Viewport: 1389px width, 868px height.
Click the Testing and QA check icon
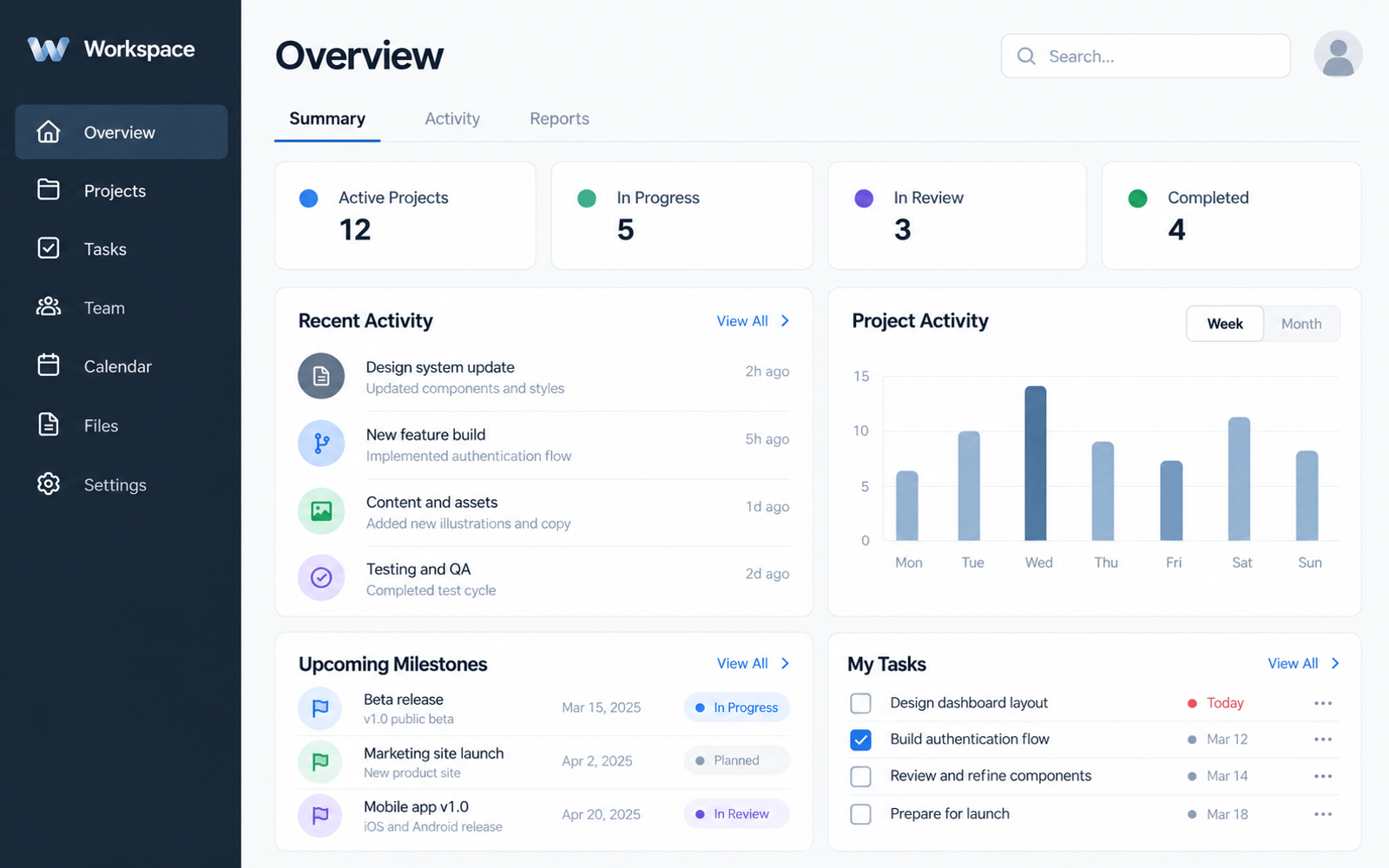point(321,578)
